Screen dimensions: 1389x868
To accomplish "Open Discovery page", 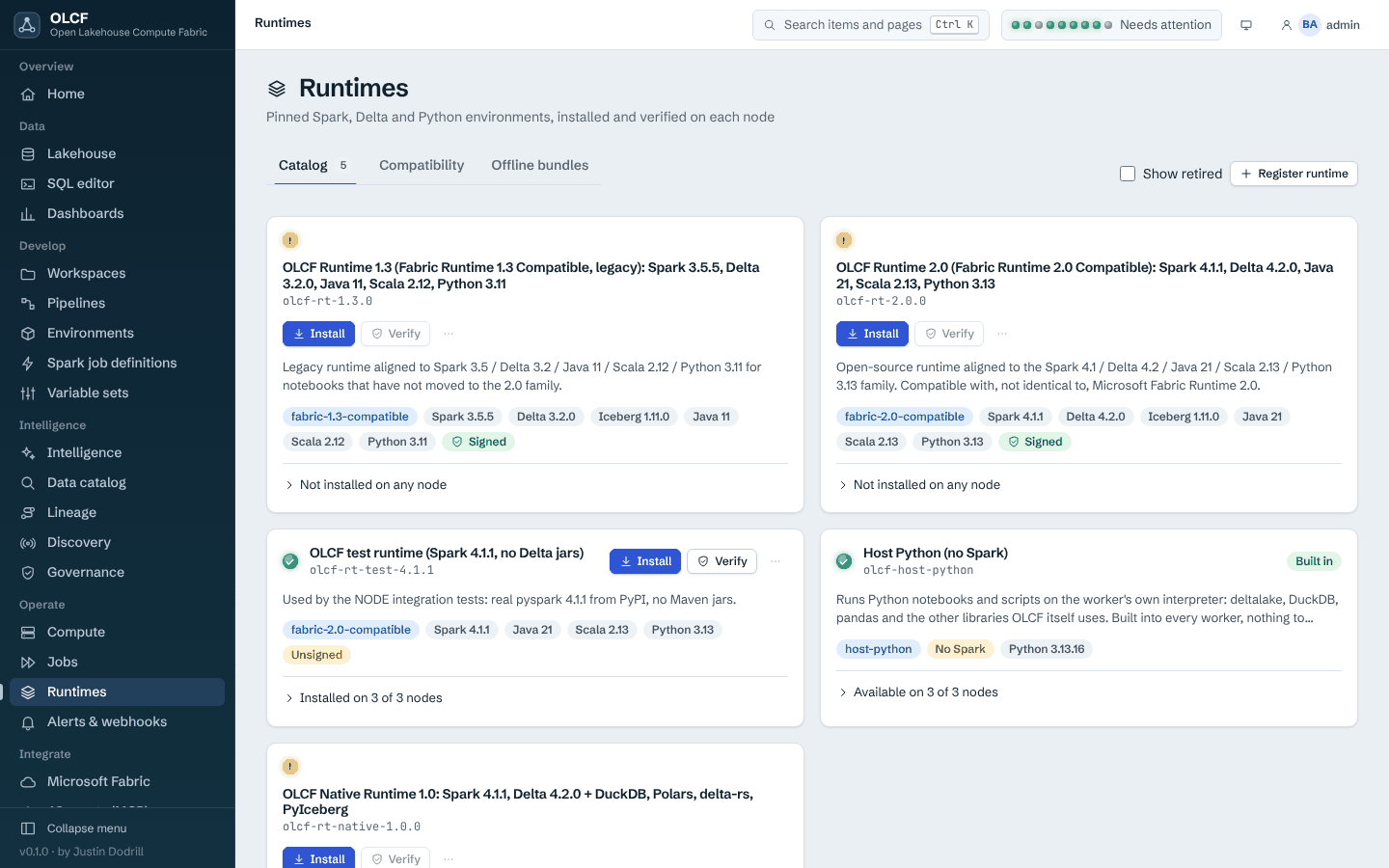I will [x=117, y=542].
